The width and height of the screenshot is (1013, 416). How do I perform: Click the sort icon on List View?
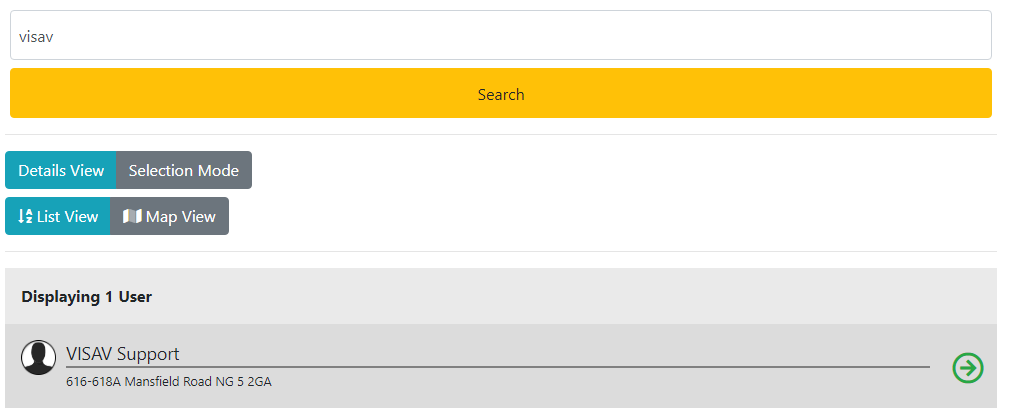click(x=25, y=217)
